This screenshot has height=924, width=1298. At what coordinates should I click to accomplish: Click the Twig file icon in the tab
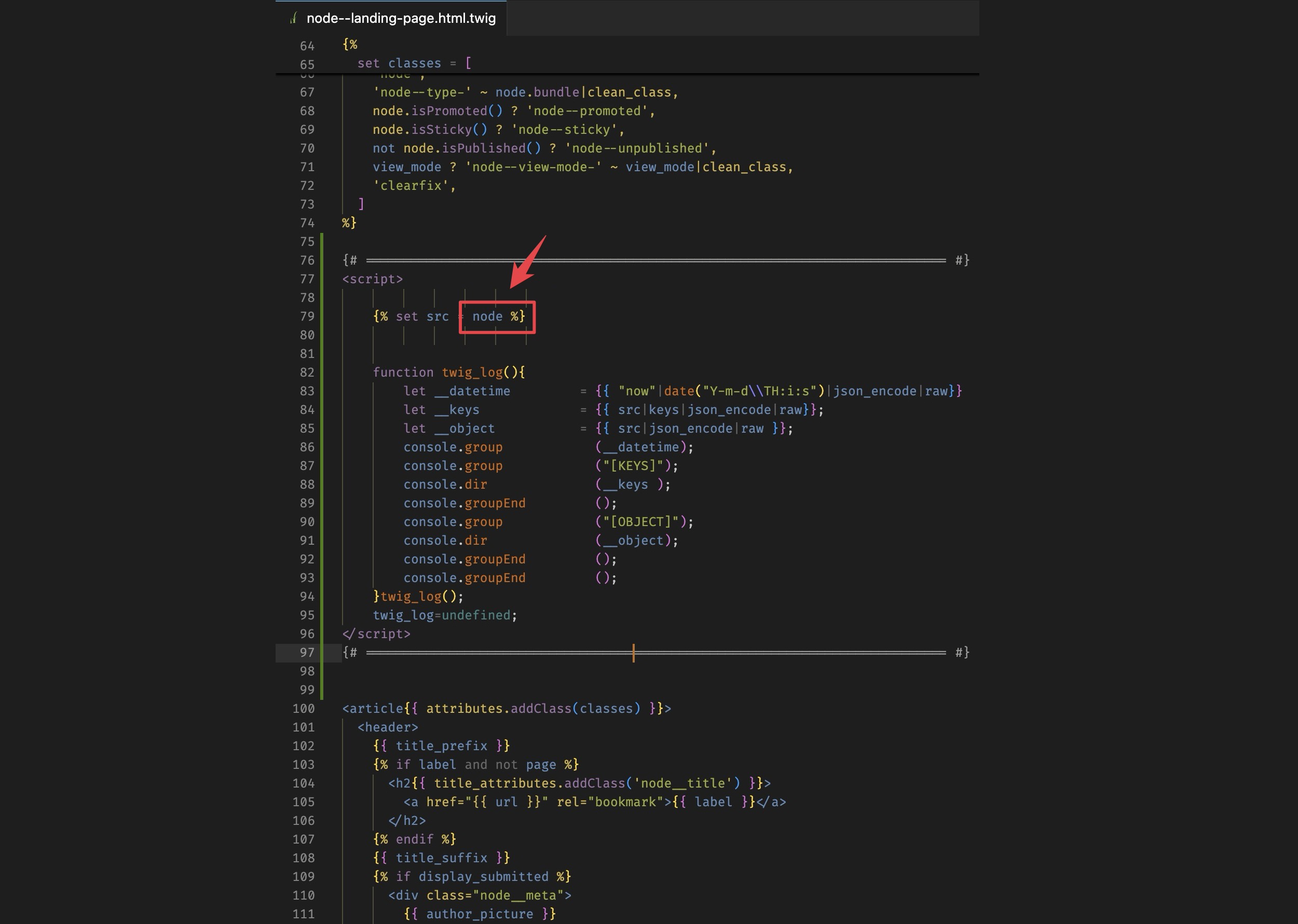click(293, 18)
